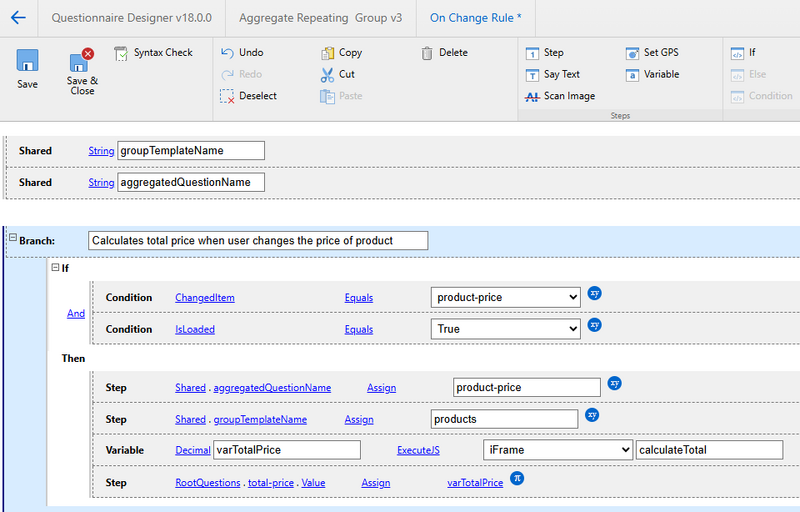This screenshot has height=512, width=800.
Task: Click Shared link before aggregatedQuestionName
Action: click(190, 388)
